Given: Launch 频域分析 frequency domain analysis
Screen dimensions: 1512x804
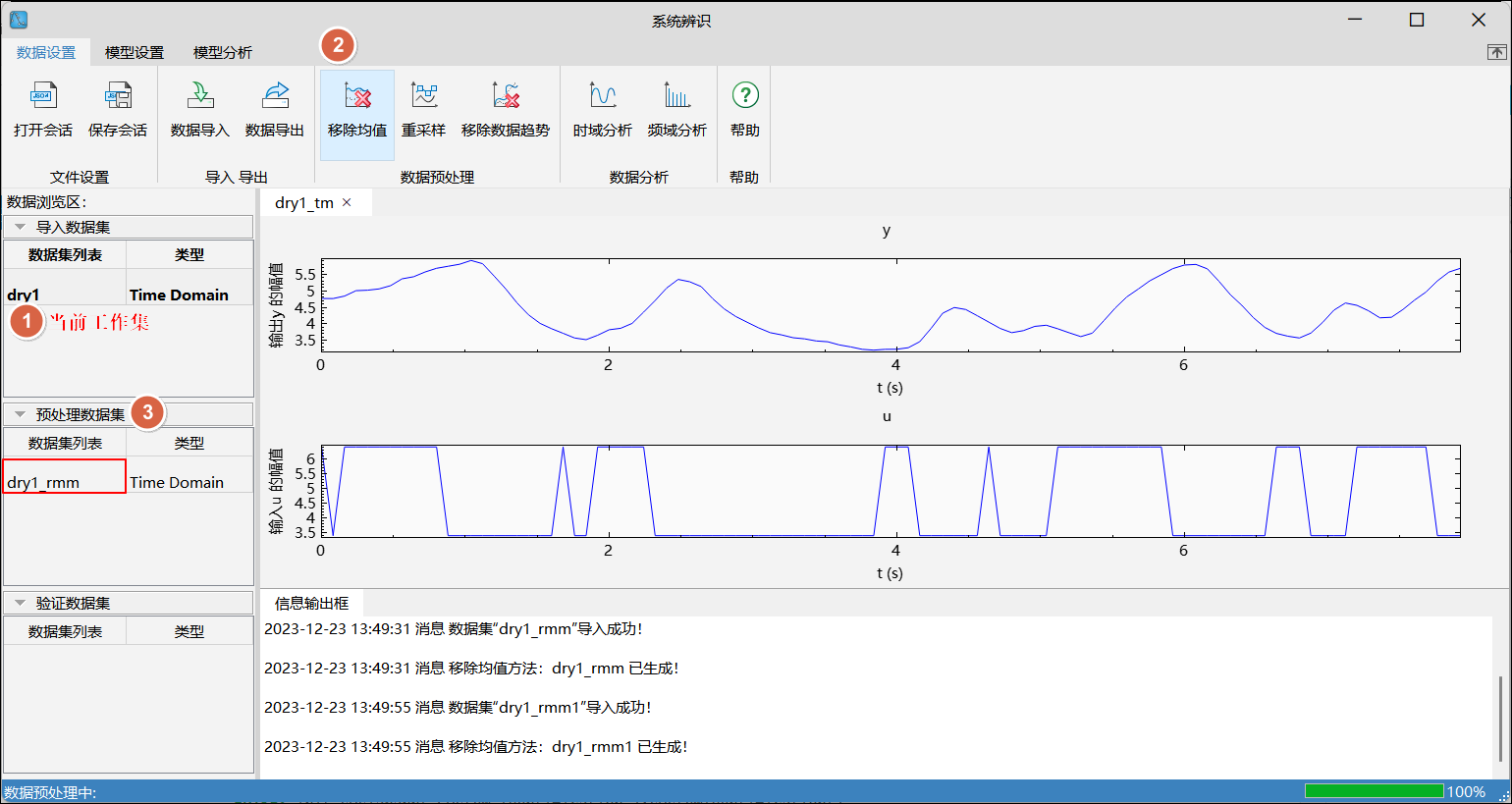Looking at the screenshot, I should click(676, 97).
